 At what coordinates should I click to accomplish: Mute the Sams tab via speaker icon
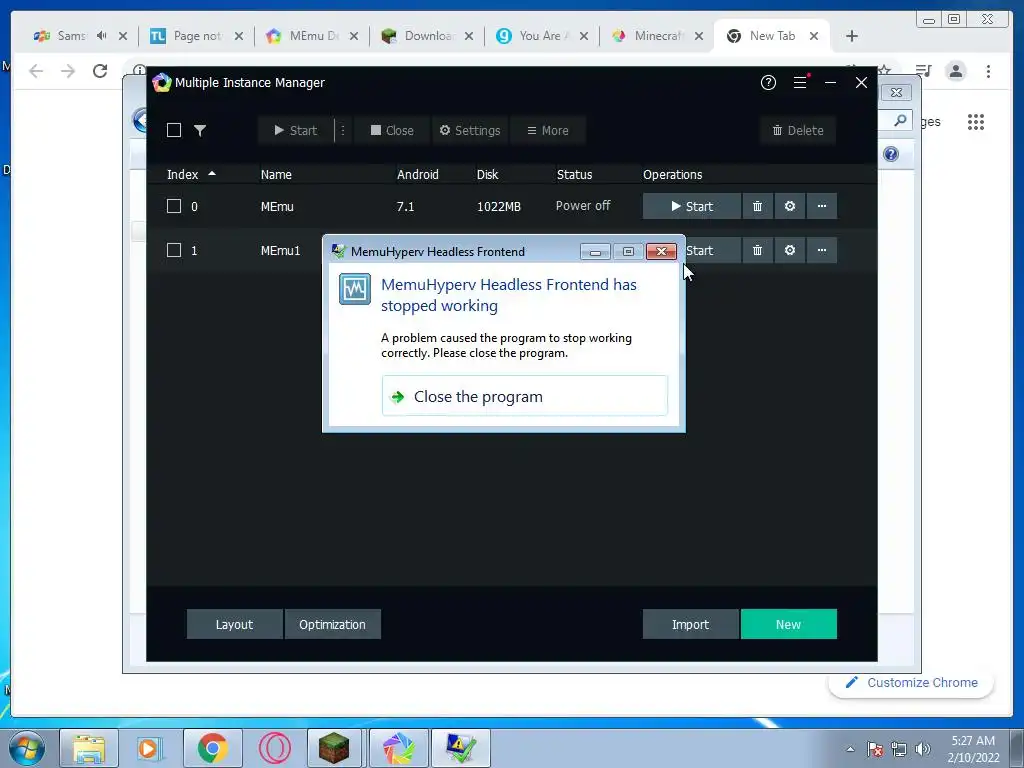101,35
